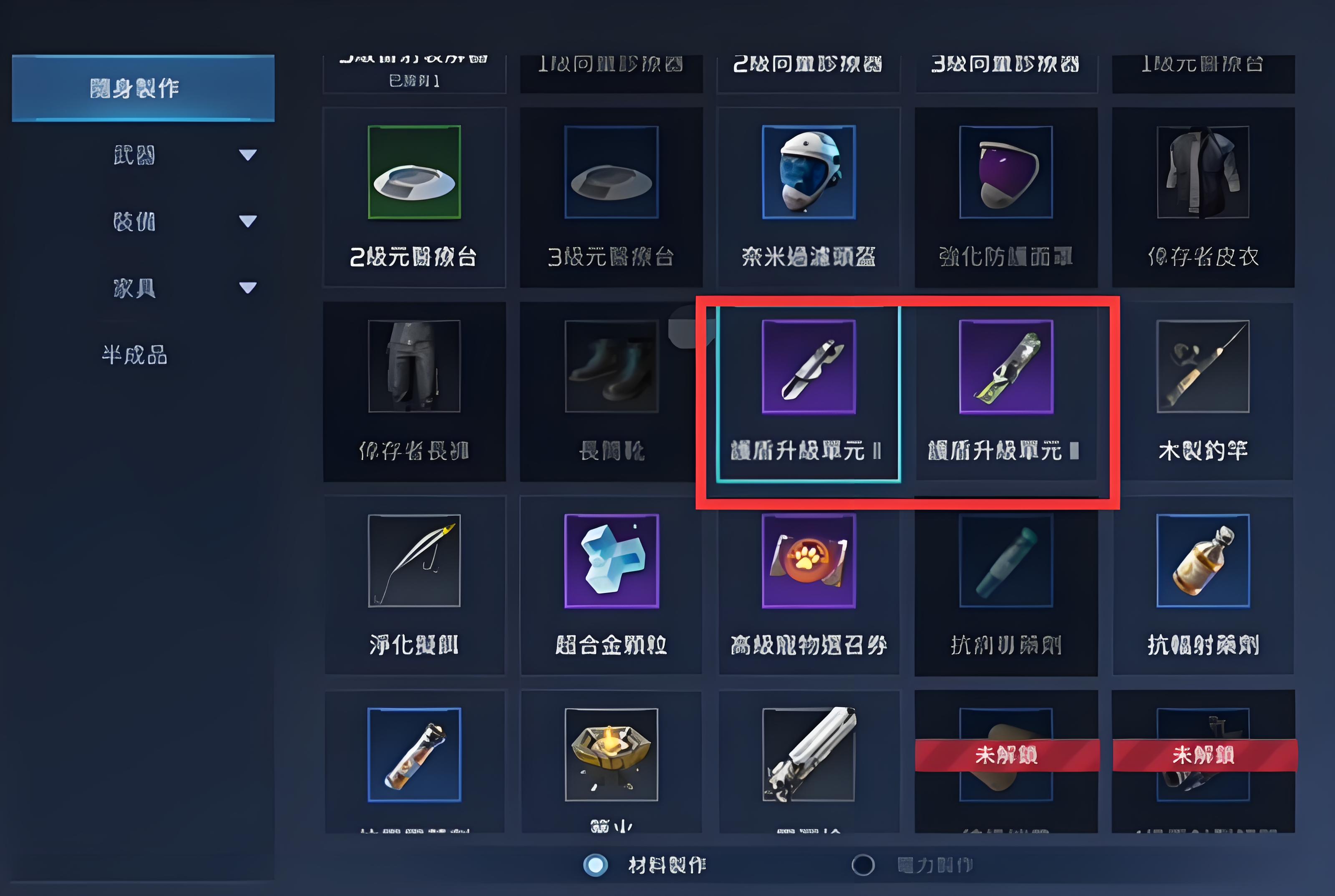The width and height of the screenshot is (1335, 896).
Task: Select the white and blue nano filter helmet
Action: click(x=809, y=197)
